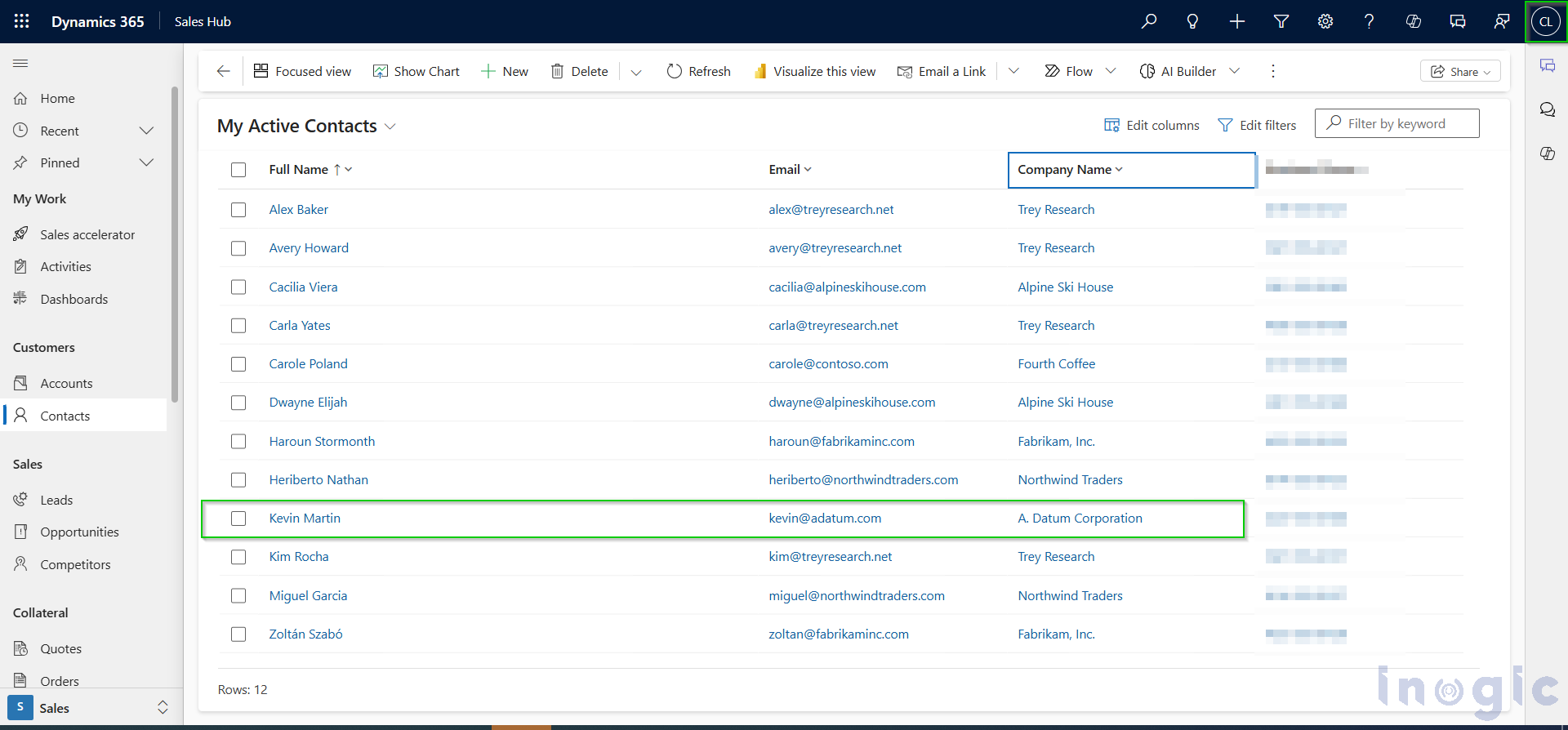The image size is (1568, 730).
Task: Open the settings gear icon
Action: coord(1325,21)
